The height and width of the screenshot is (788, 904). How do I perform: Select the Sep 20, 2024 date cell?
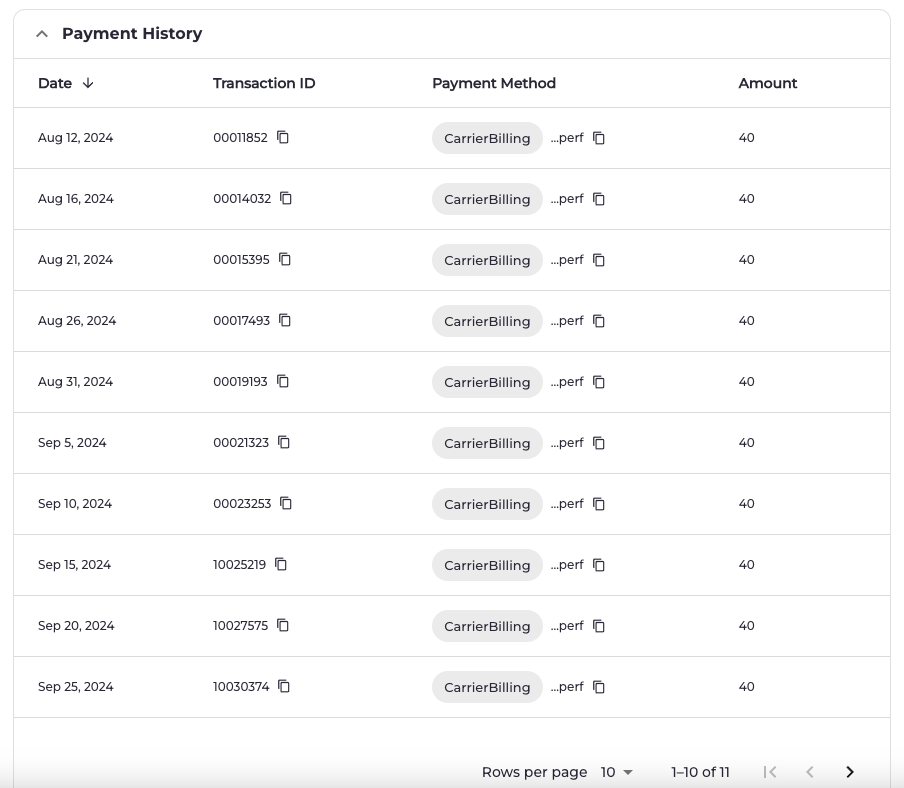coord(76,626)
